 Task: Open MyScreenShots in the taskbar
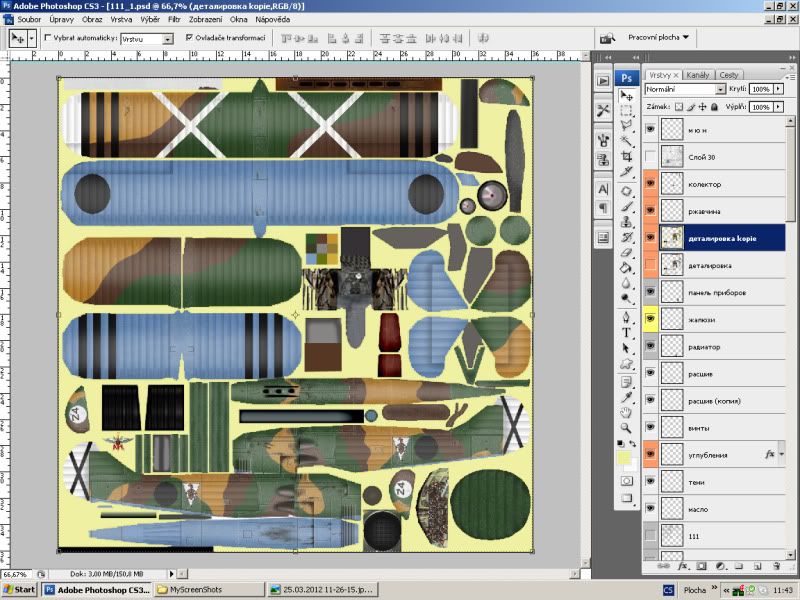coord(210,590)
